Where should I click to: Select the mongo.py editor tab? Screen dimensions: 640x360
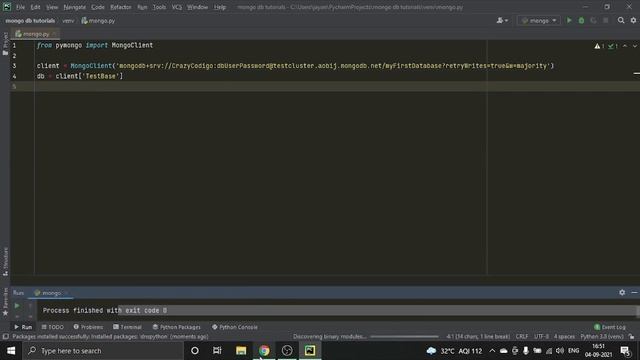[x=35, y=34]
